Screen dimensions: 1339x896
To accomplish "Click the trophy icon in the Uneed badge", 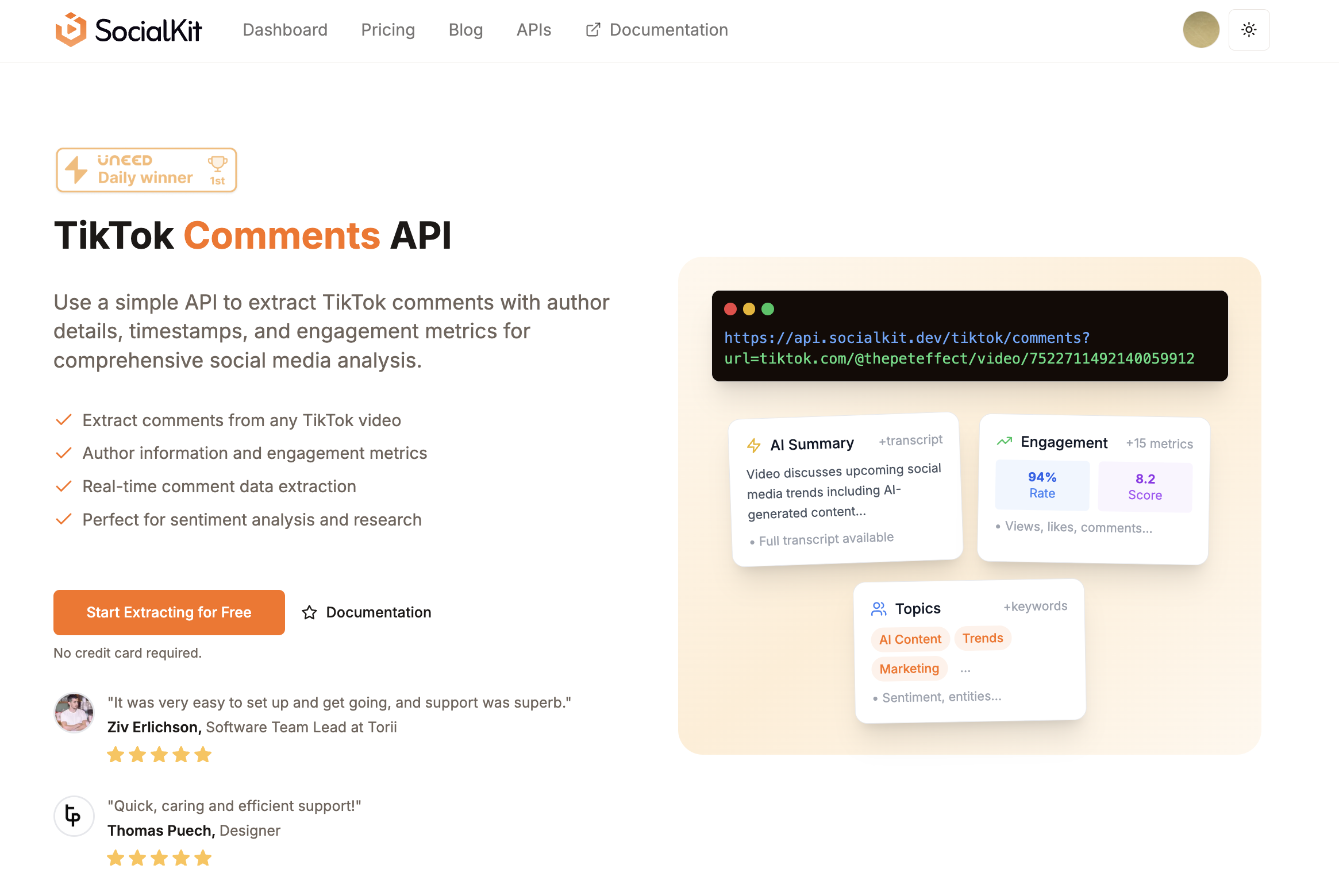I will coord(217,164).
